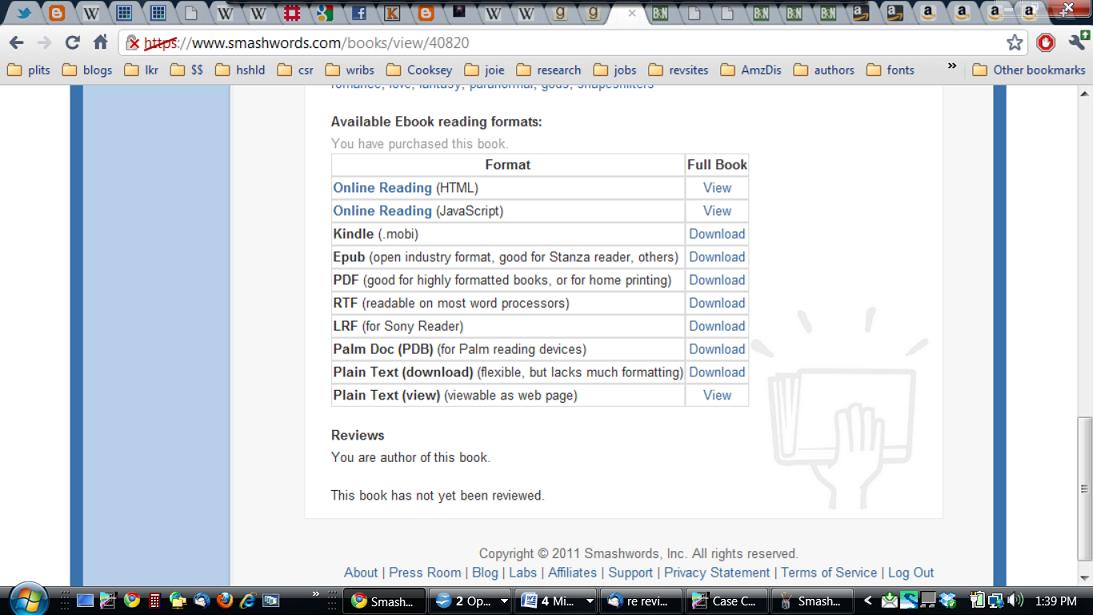Viewport: 1093px width, 615px height.
Task: Download the Kindle (.mobi) version
Action: [717, 234]
